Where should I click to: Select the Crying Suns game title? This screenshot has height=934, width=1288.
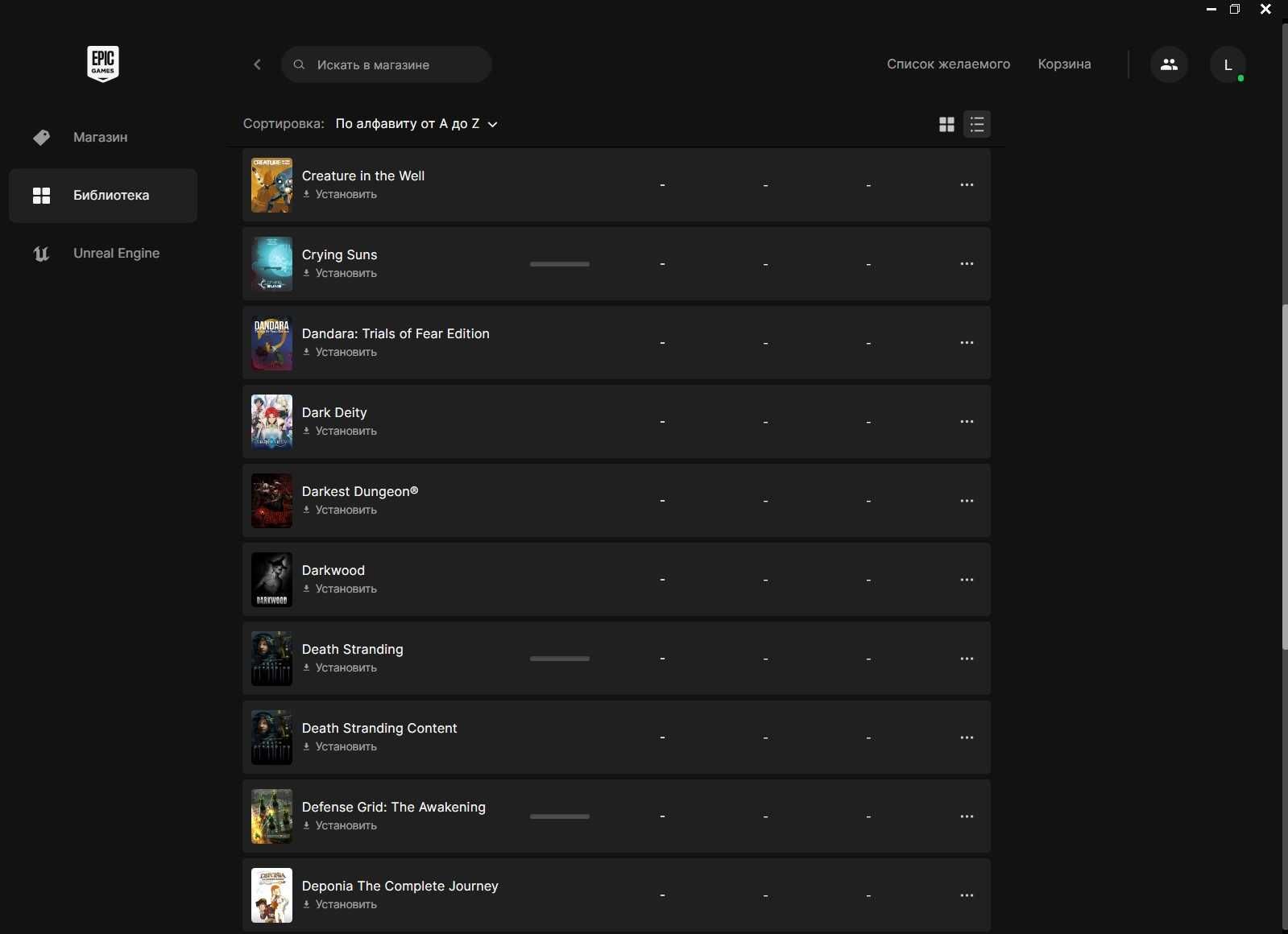(x=339, y=254)
